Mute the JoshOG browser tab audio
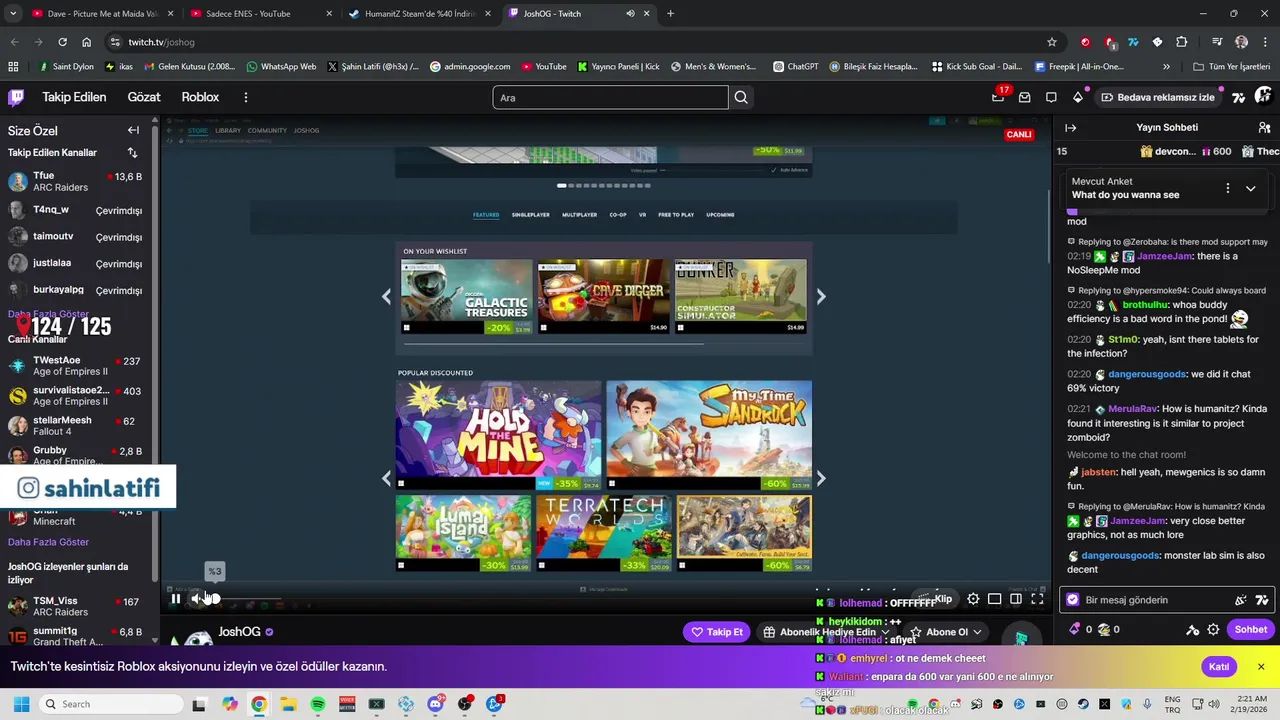1280x720 pixels. pos(630,14)
